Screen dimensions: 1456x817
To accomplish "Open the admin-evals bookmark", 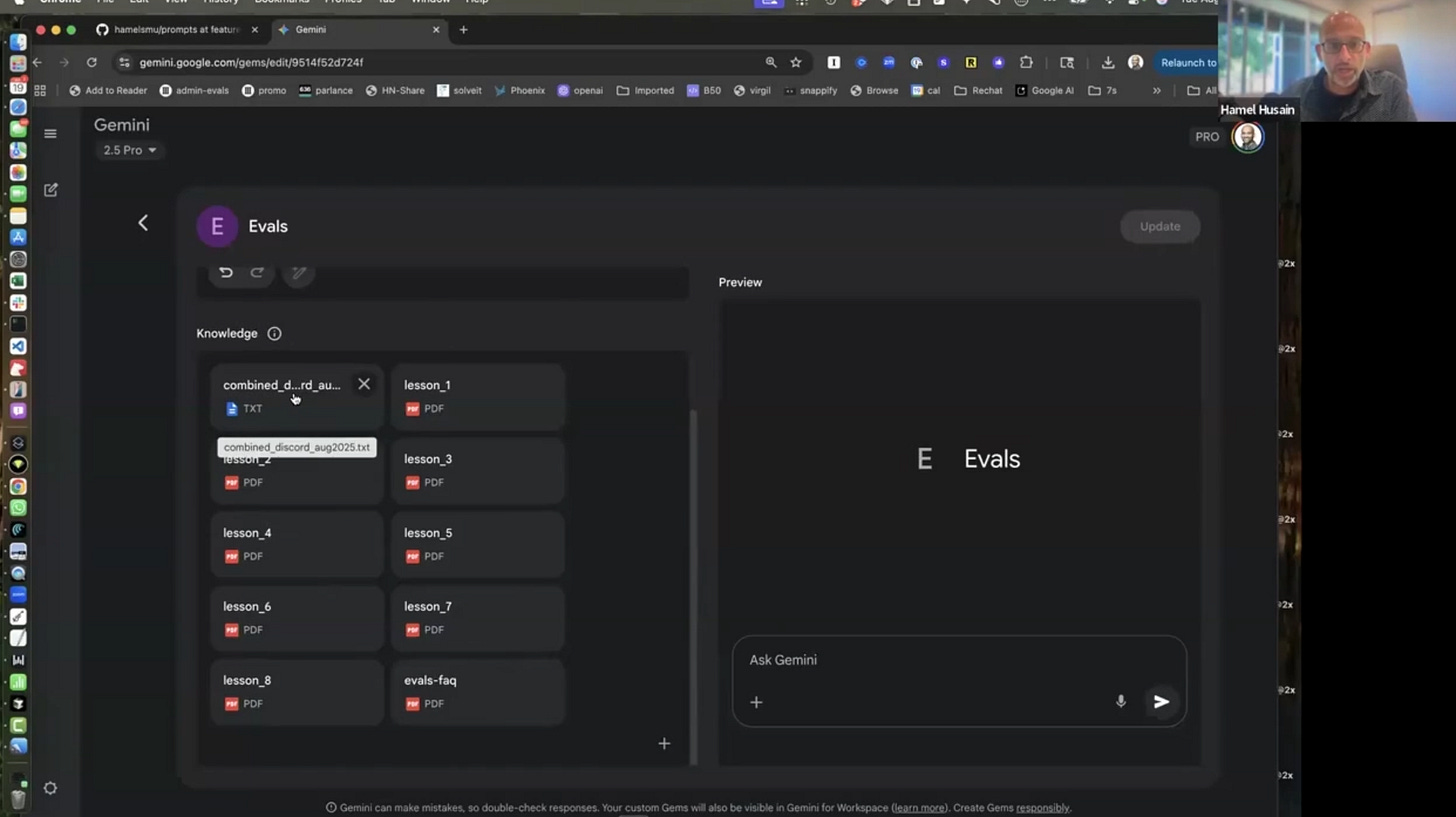I will coord(194,90).
